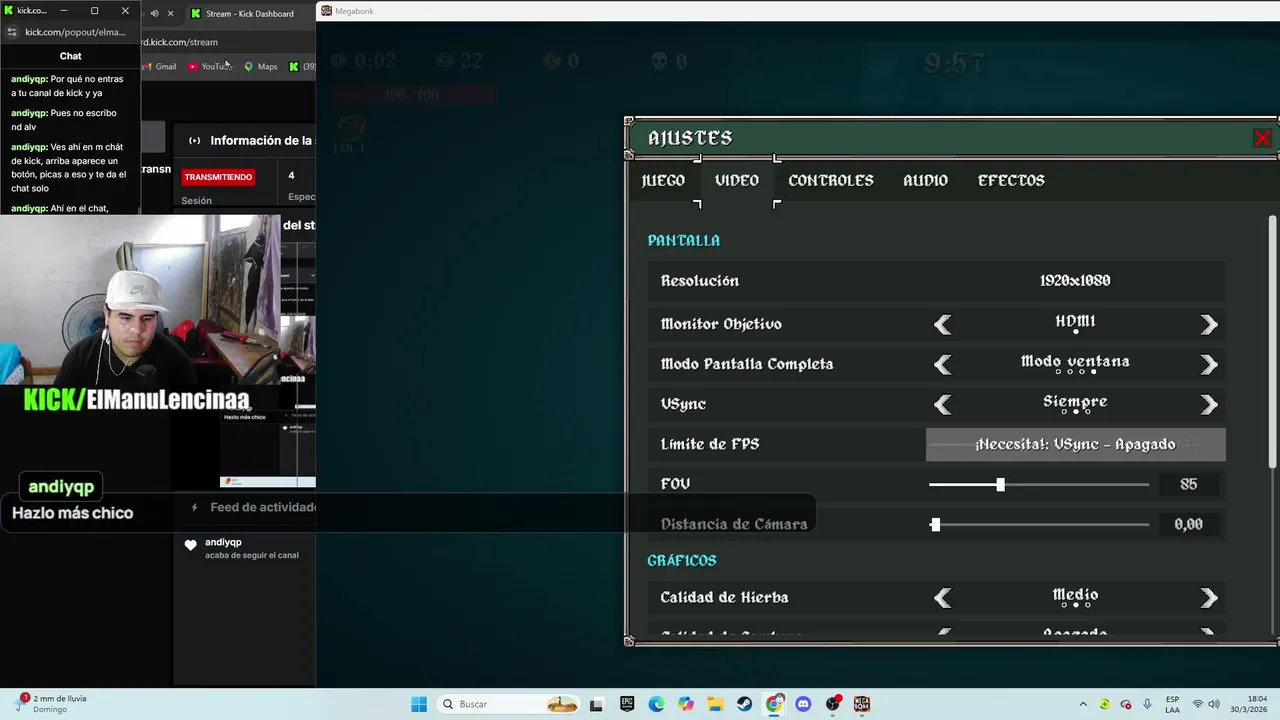The image size is (1280, 720).
Task: Previous option arrow for Modo Pantalla Completa
Action: coord(943,364)
